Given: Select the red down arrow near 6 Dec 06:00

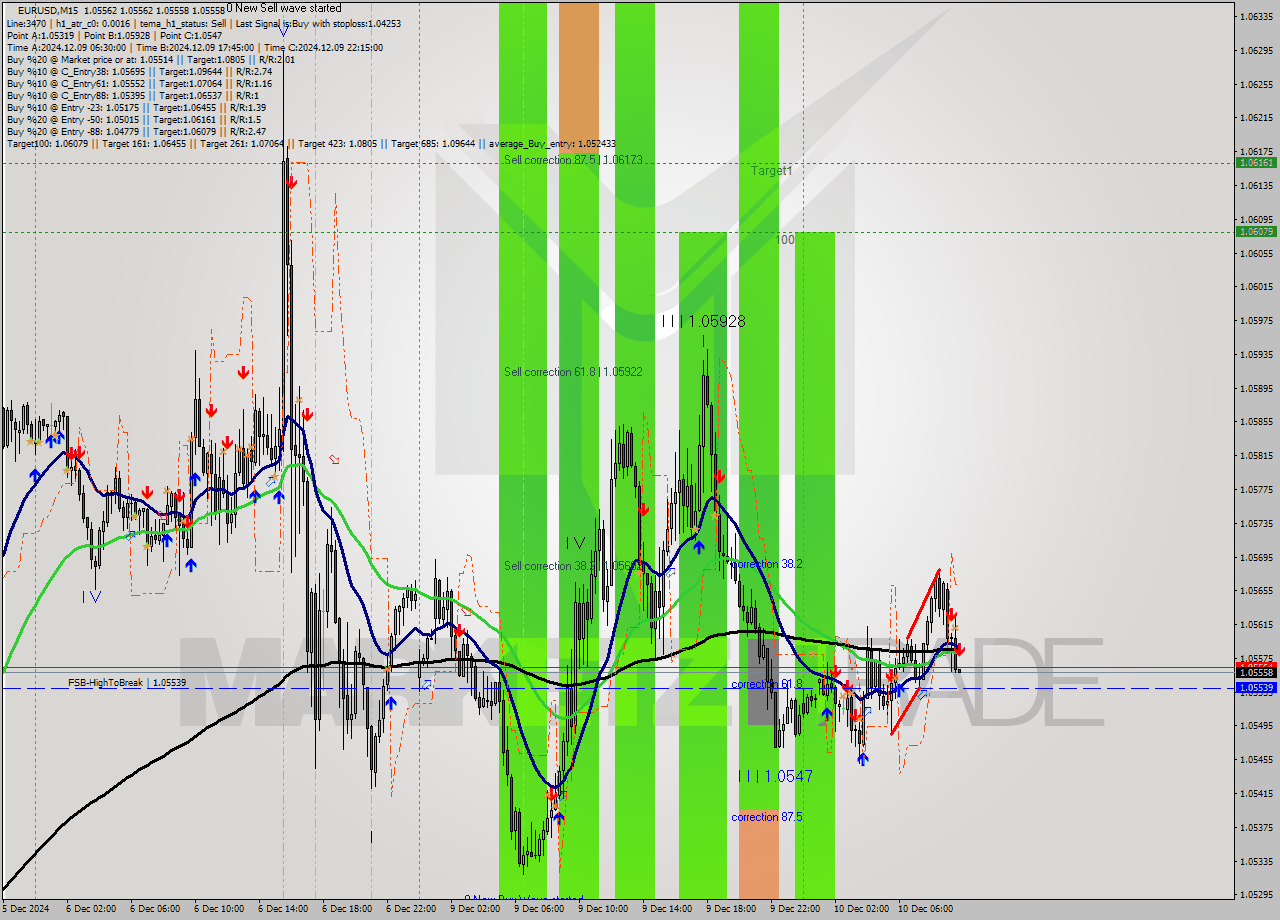Looking at the screenshot, I should [148, 493].
